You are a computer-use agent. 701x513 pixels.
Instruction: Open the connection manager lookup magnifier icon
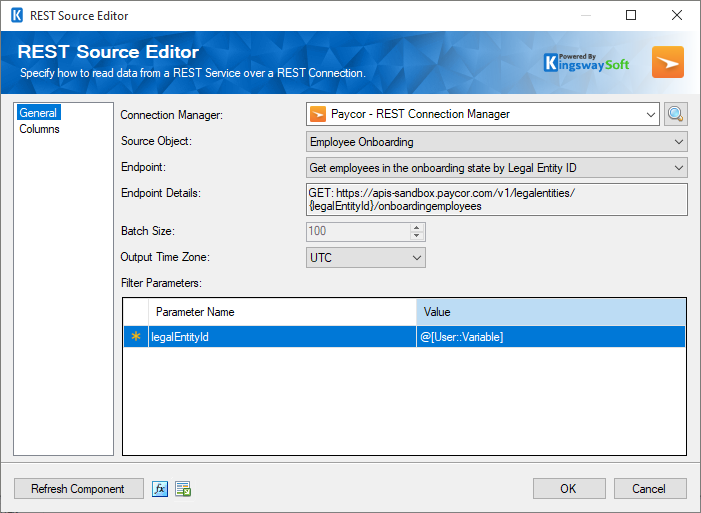click(x=675, y=114)
